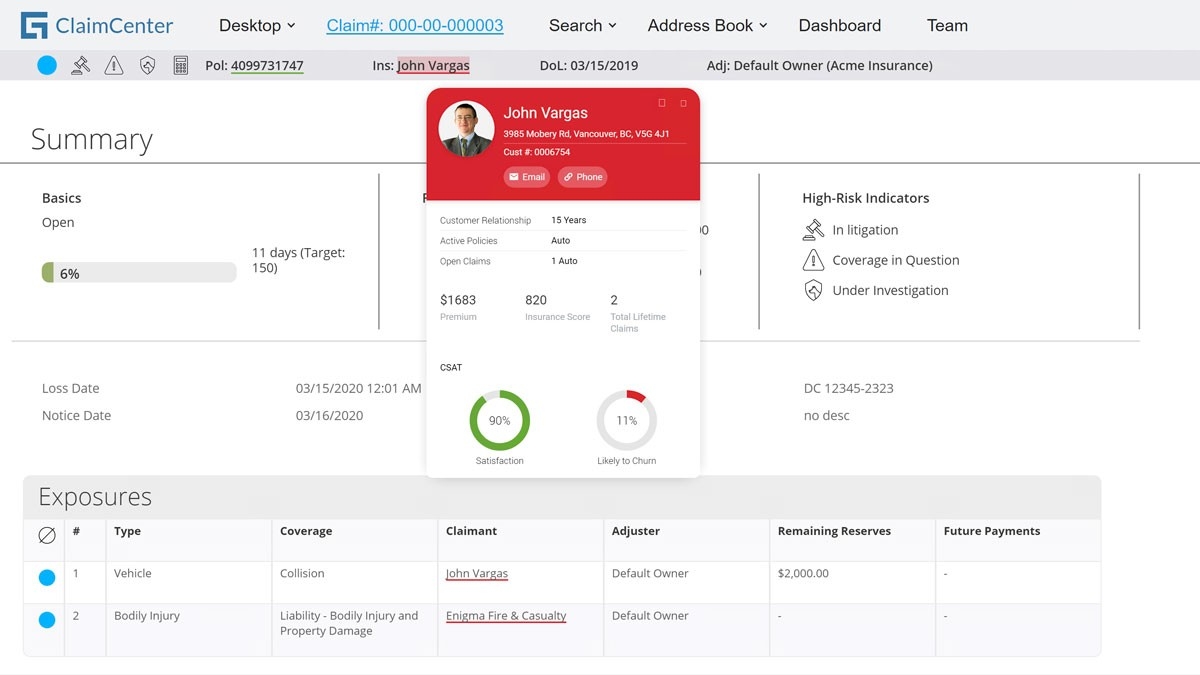Click the gavel icon in the toolbar
Screen dimensions: 1200x675
coord(80,65)
